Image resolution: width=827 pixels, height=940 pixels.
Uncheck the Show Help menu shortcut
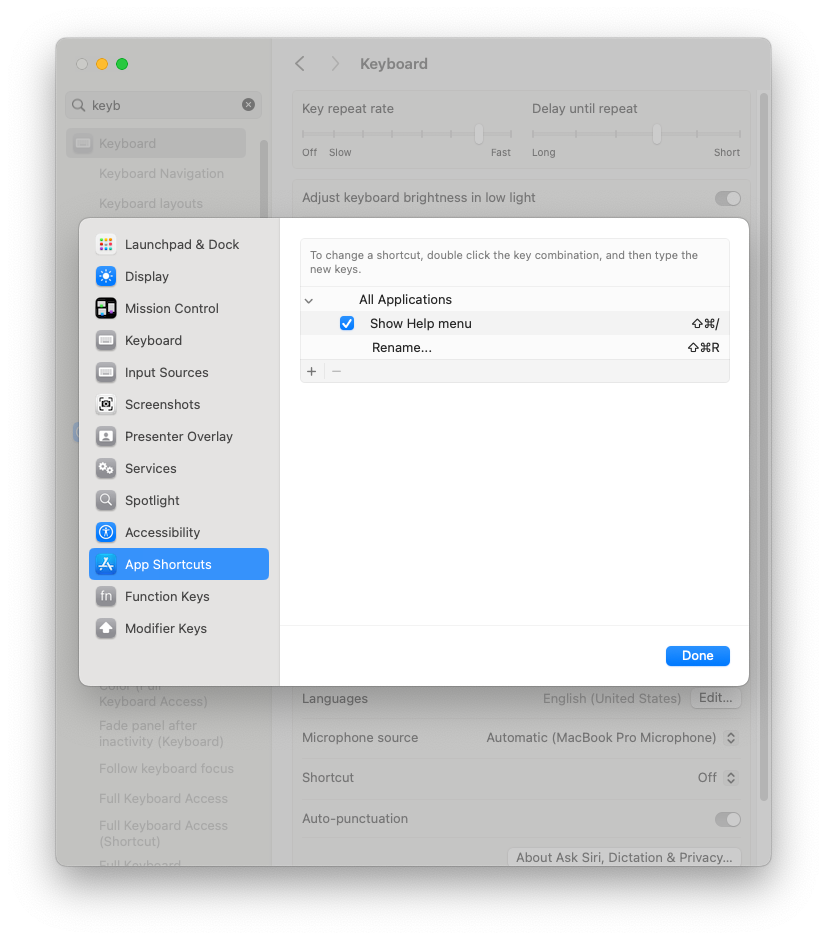coord(347,323)
